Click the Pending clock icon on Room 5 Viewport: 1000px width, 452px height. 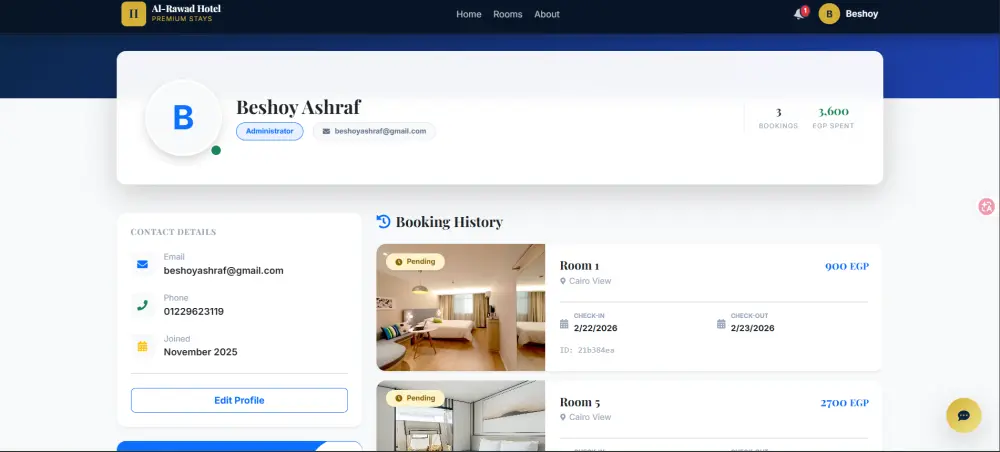[399, 398]
